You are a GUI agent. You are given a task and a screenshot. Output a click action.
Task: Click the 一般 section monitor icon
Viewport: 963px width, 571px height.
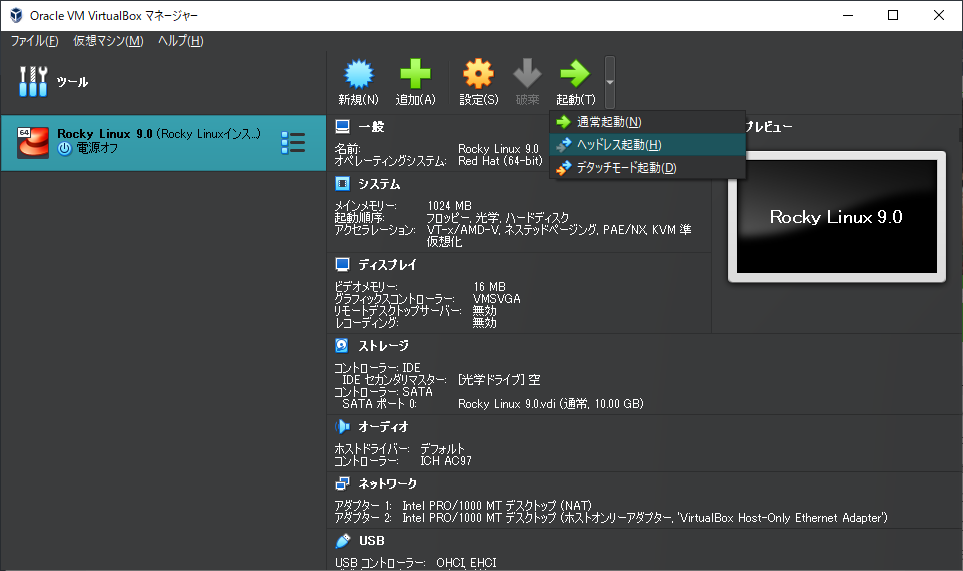point(342,126)
